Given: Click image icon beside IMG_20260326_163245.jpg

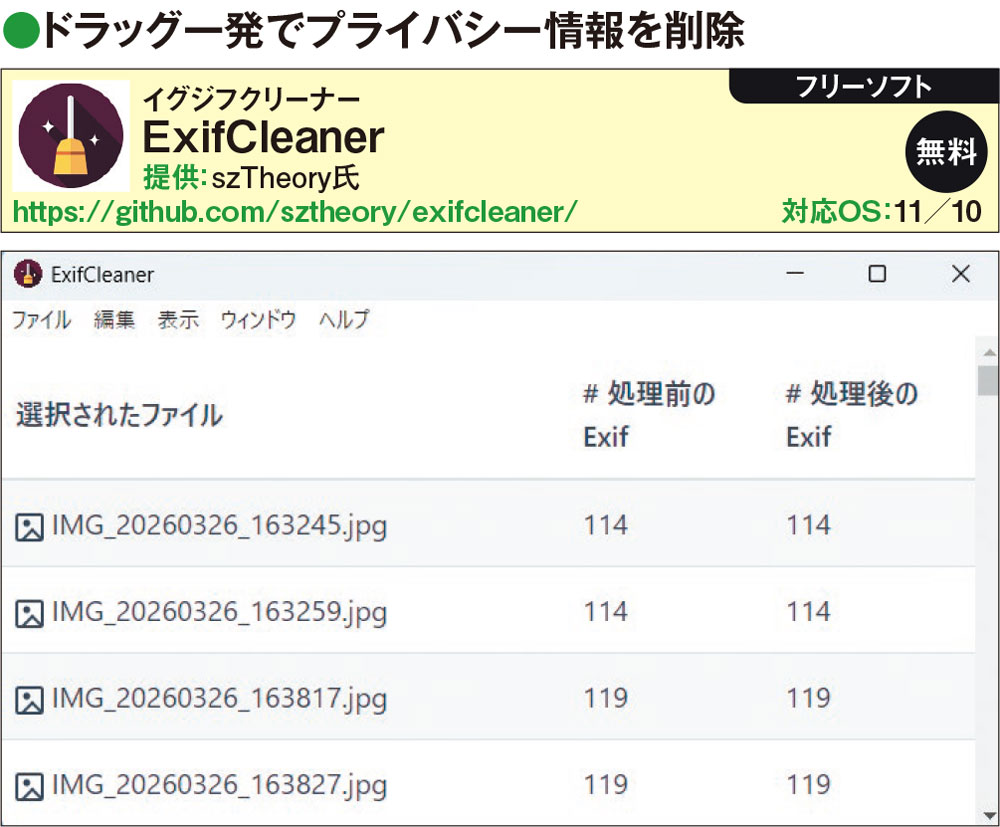Looking at the screenshot, I should pyautogui.click(x=29, y=527).
